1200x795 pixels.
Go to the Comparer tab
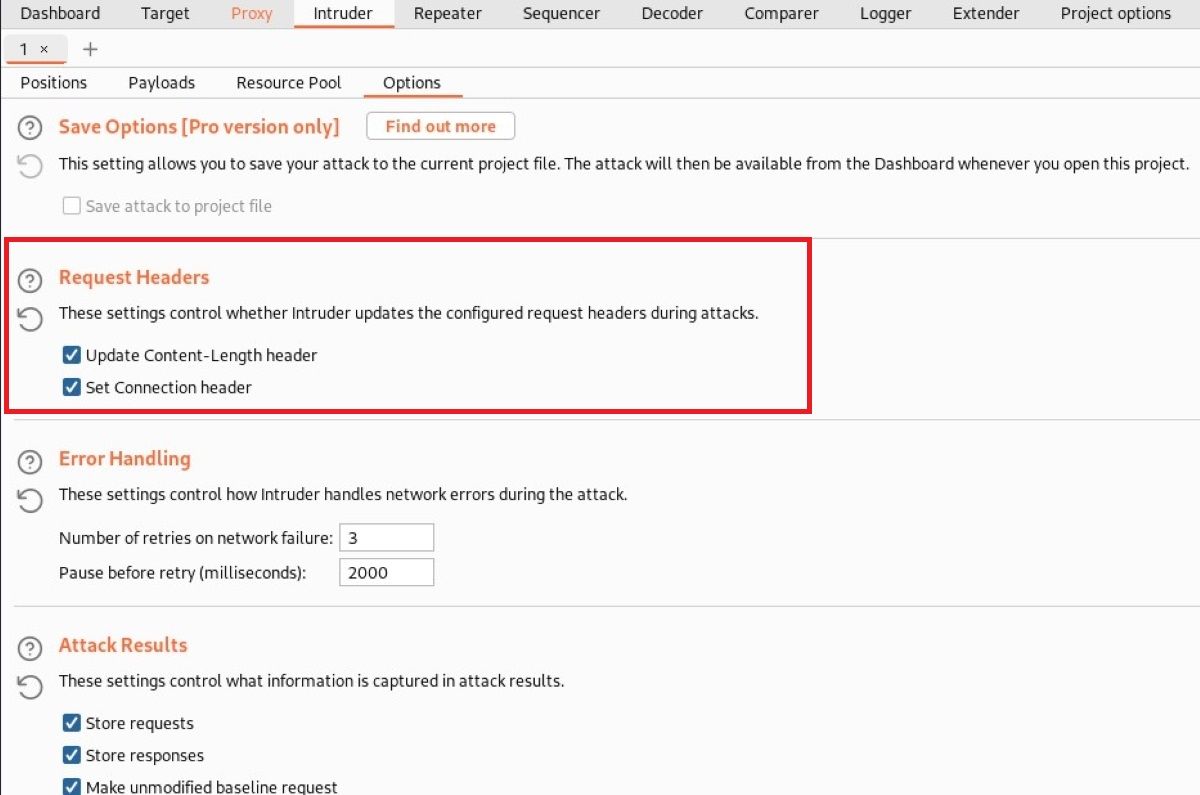pyautogui.click(x=781, y=14)
